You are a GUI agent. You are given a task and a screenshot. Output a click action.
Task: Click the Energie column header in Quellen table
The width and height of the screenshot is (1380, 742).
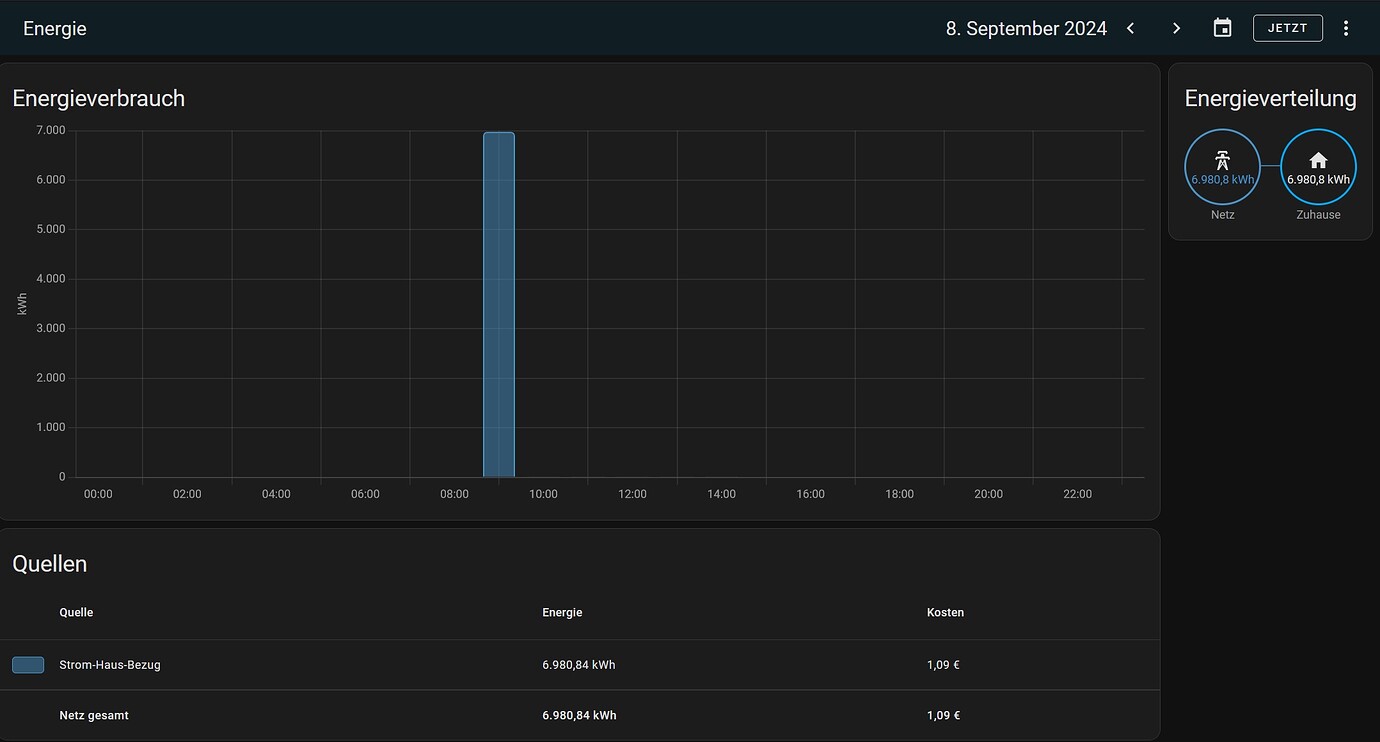pyautogui.click(x=562, y=612)
